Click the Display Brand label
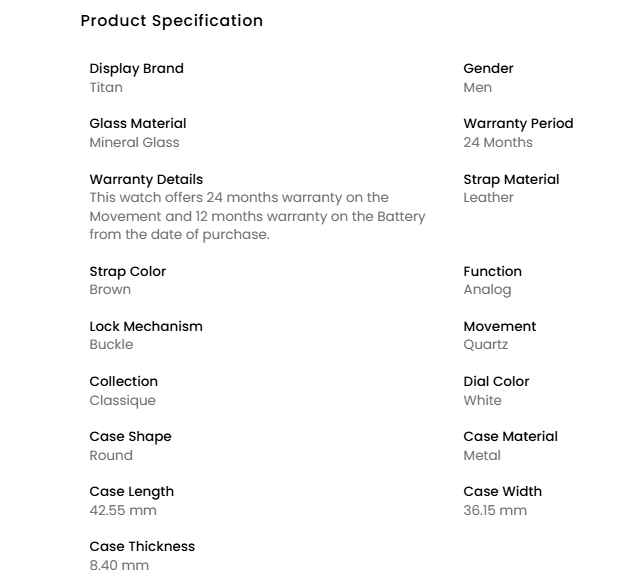Screen dimensions: 636x582 pos(136,69)
